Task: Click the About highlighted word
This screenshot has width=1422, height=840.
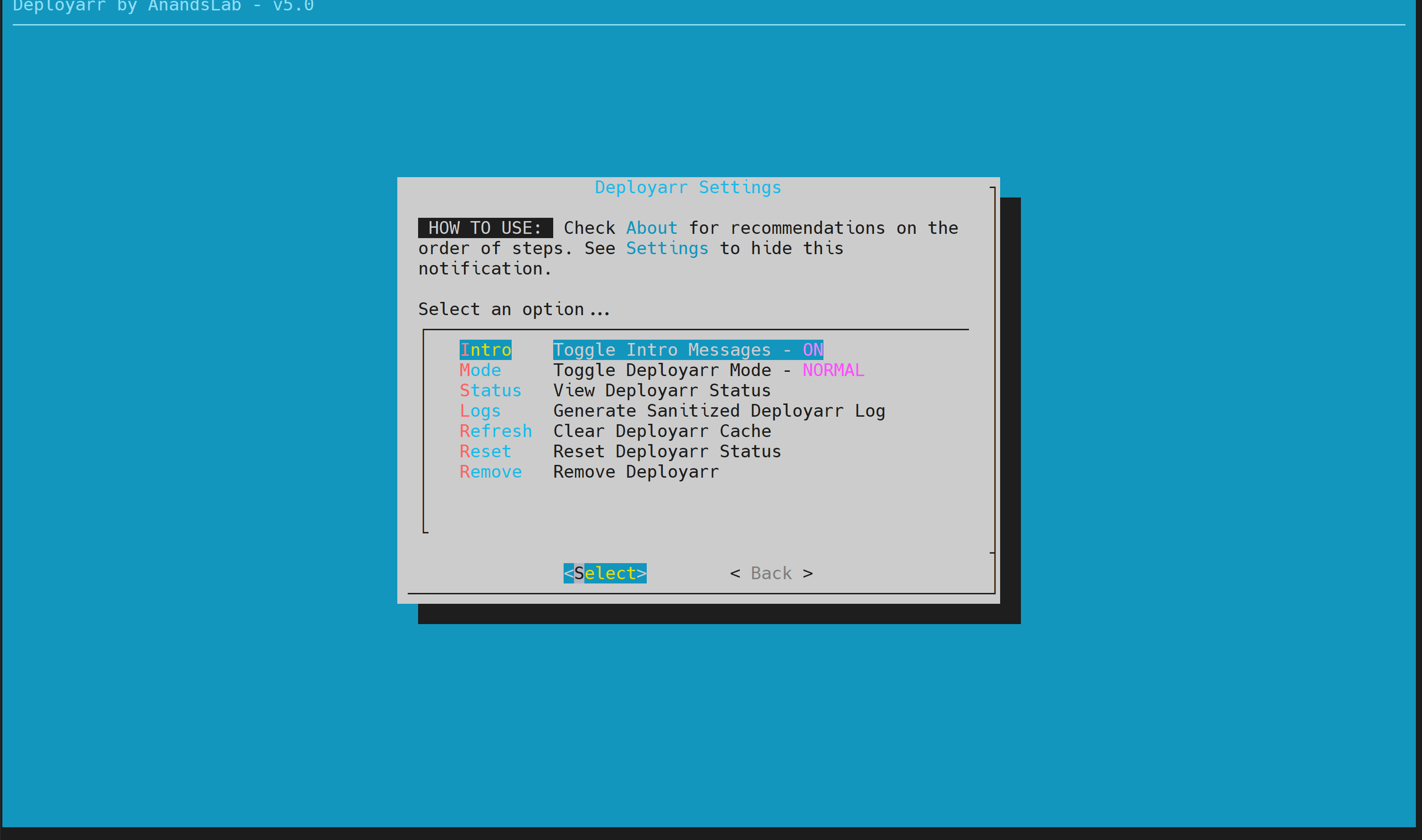Action: [651, 228]
